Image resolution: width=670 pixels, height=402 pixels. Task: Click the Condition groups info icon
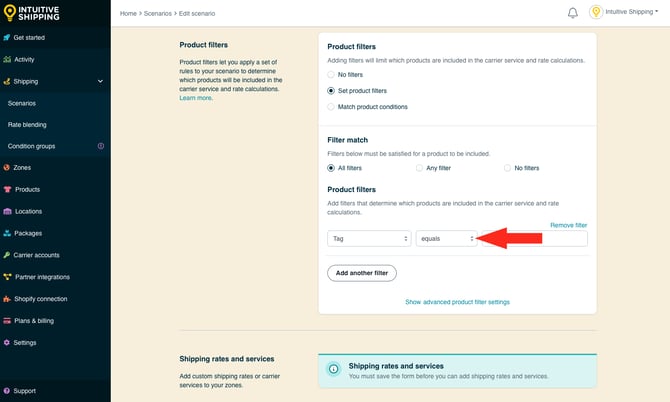(100, 146)
